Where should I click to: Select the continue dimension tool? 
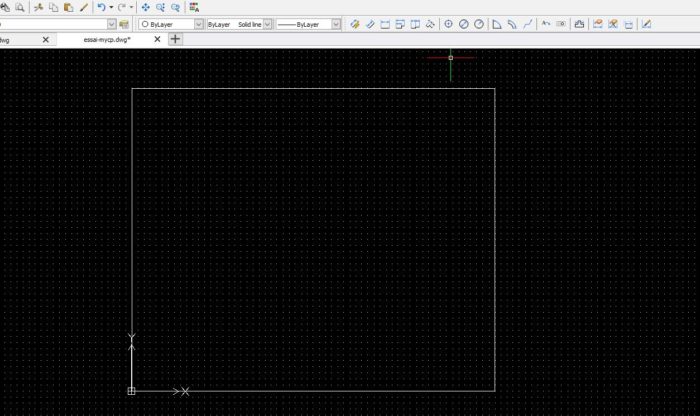pyautogui.click(x=415, y=24)
